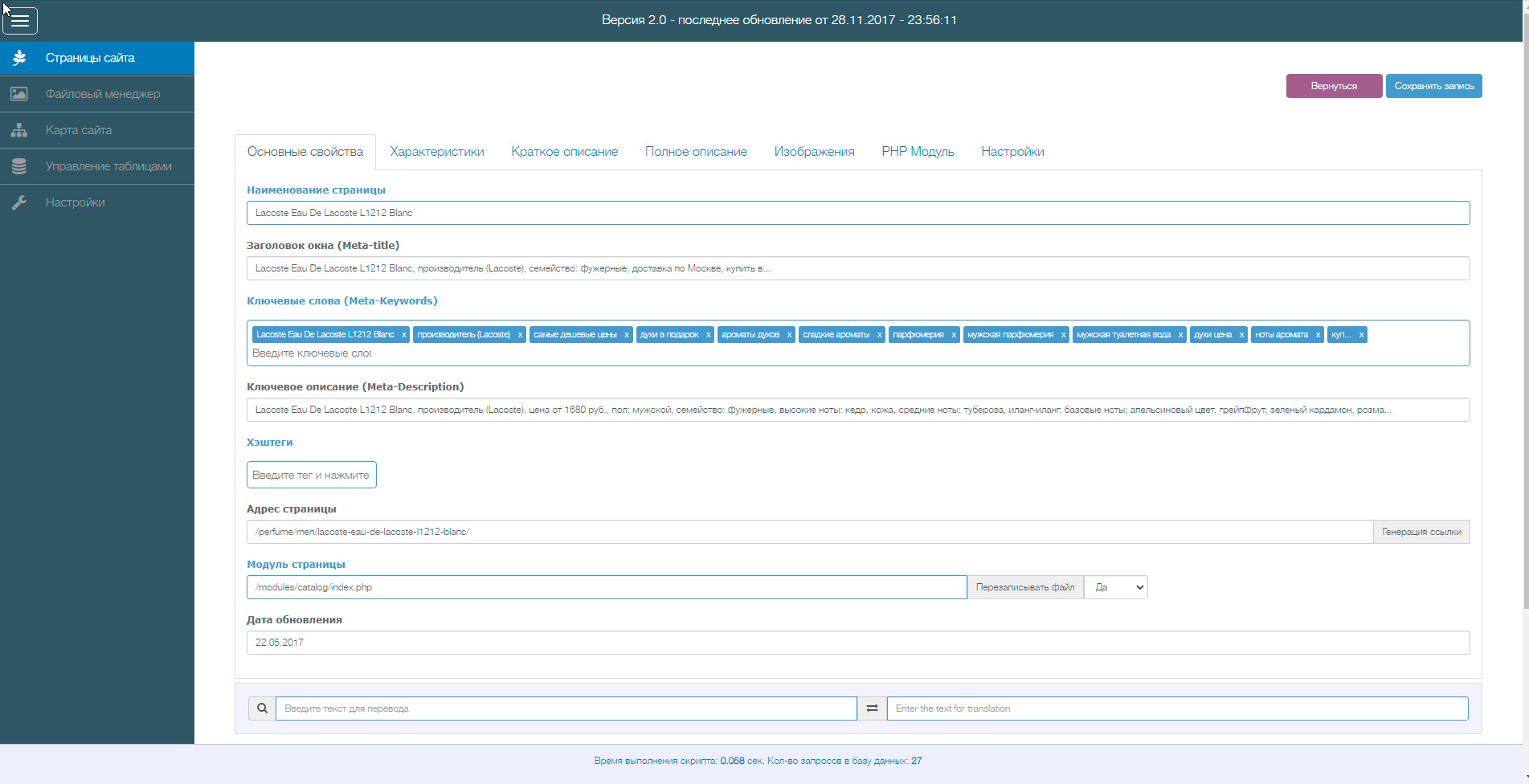Remove keyword 'сладкие ароматы'
Screen dimensions: 1529x784
tap(879, 335)
